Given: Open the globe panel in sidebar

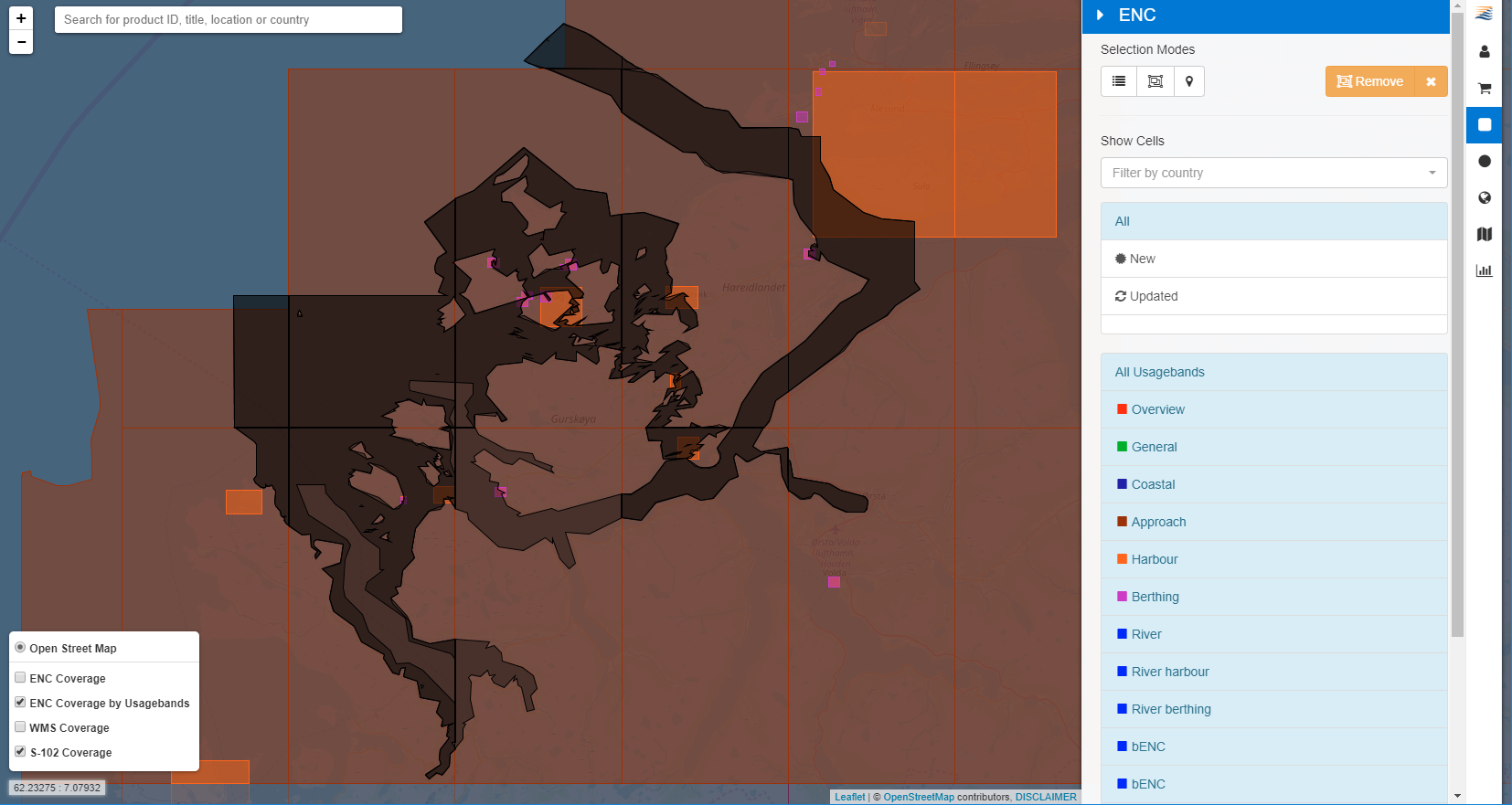Looking at the screenshot, I should (1485, 197).
